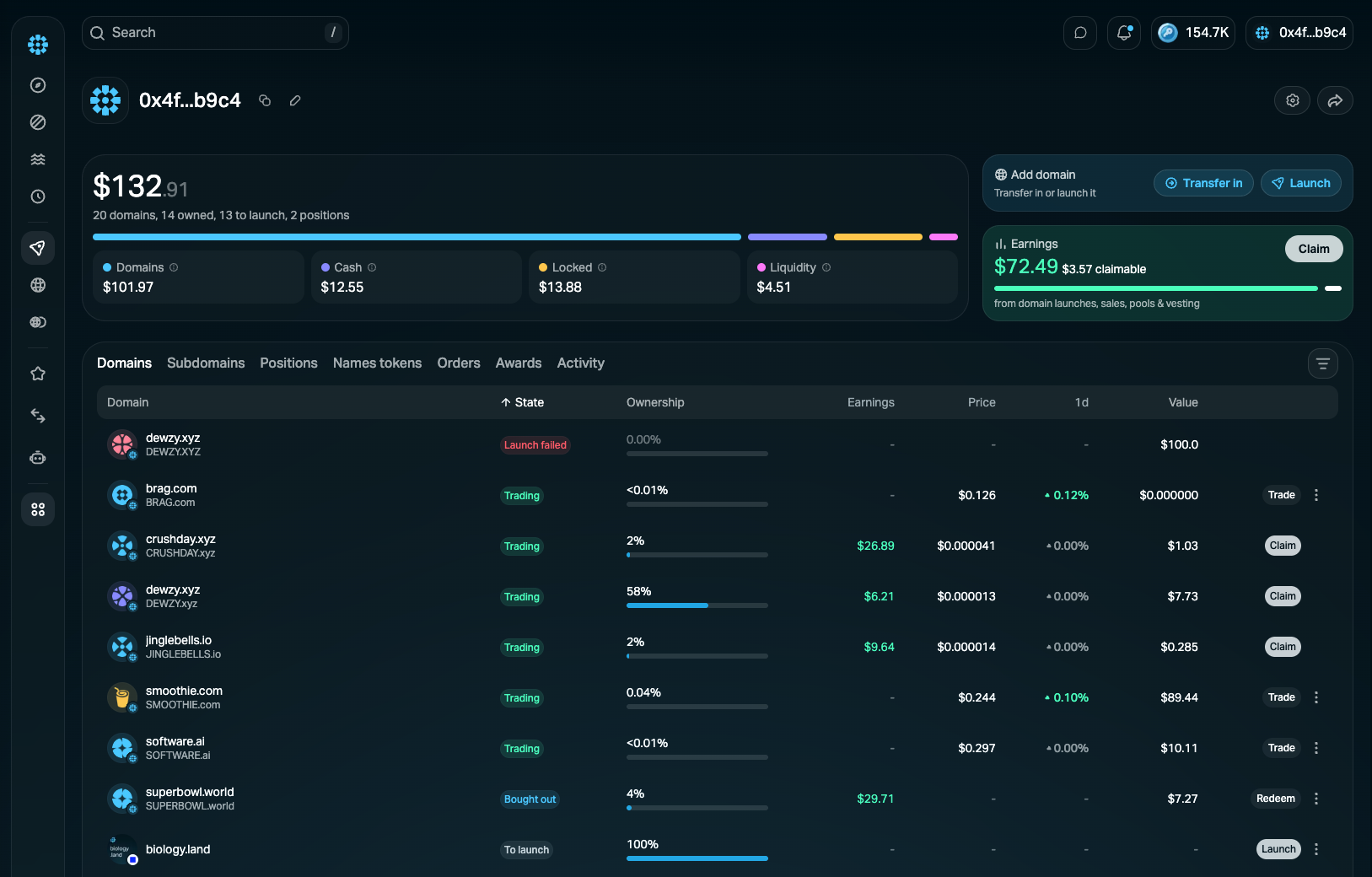Click the info icon next to Locked
This screenshot has width=1372, height=877.
click(602, 267)
